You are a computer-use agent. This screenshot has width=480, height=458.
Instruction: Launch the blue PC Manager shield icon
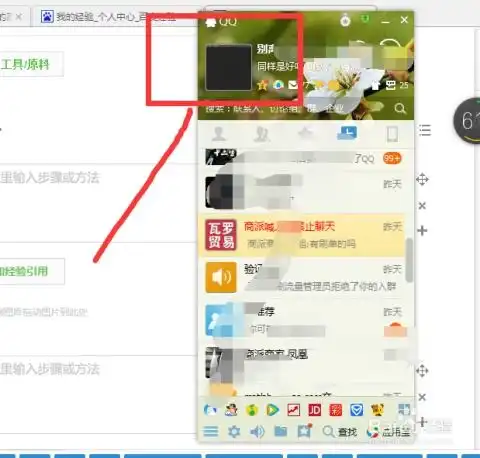356,410
